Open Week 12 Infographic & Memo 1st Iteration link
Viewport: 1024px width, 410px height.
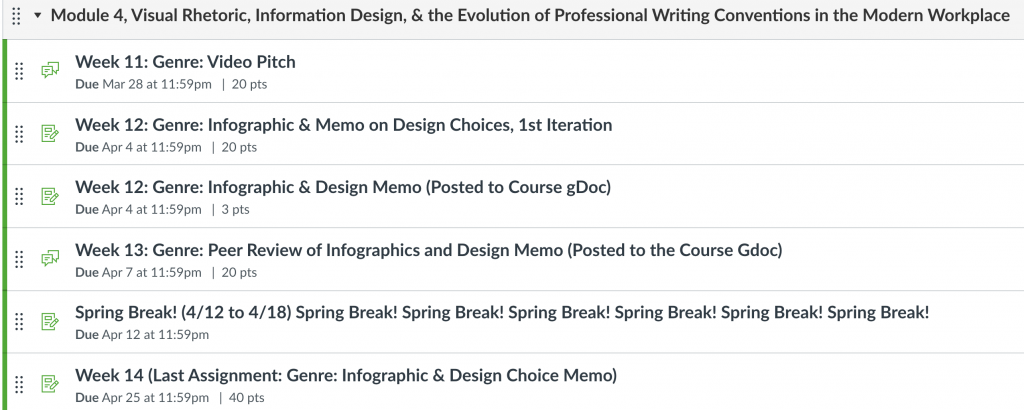pyautogui.click(x=344, y=125)
